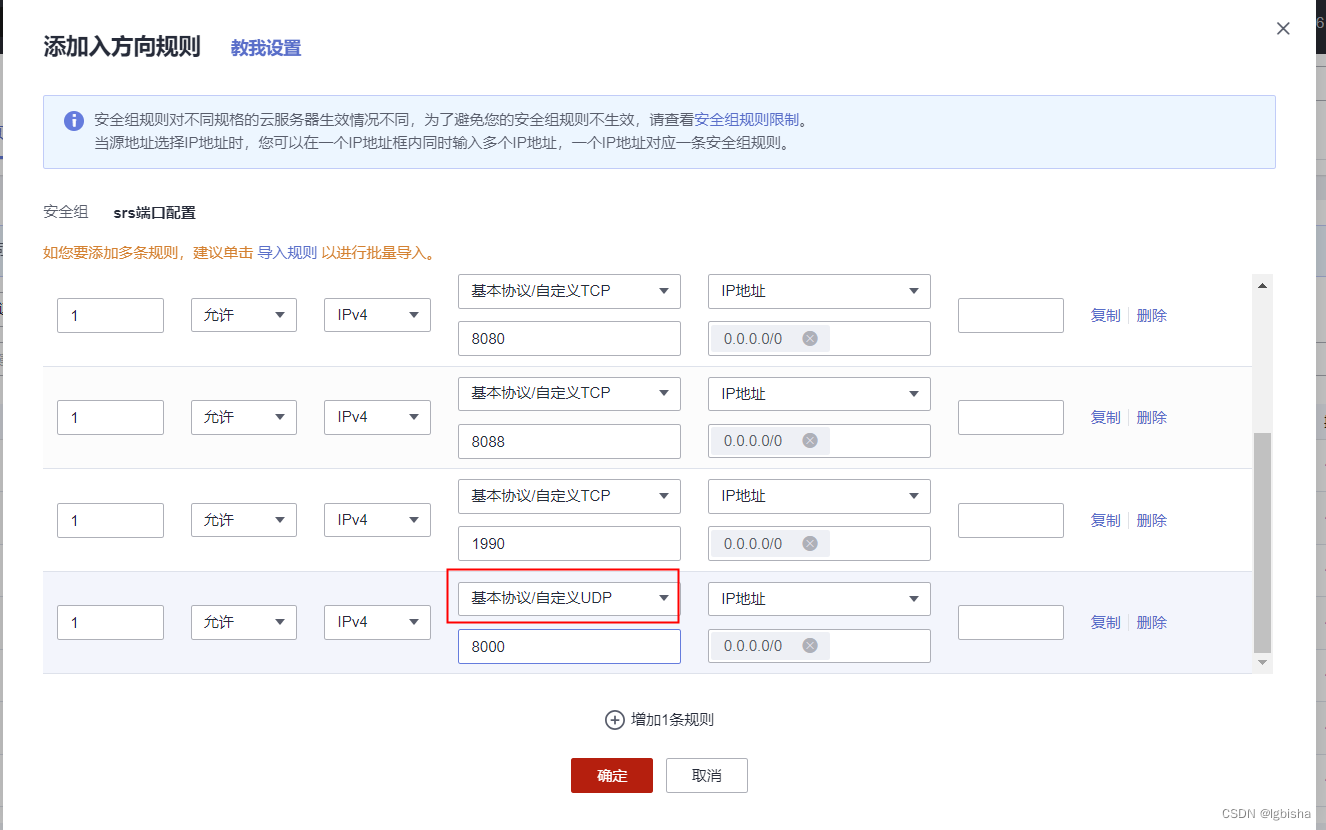The image size is (1326, 830).
Task: Click the port field containing 8000
Action: [569, 646]
